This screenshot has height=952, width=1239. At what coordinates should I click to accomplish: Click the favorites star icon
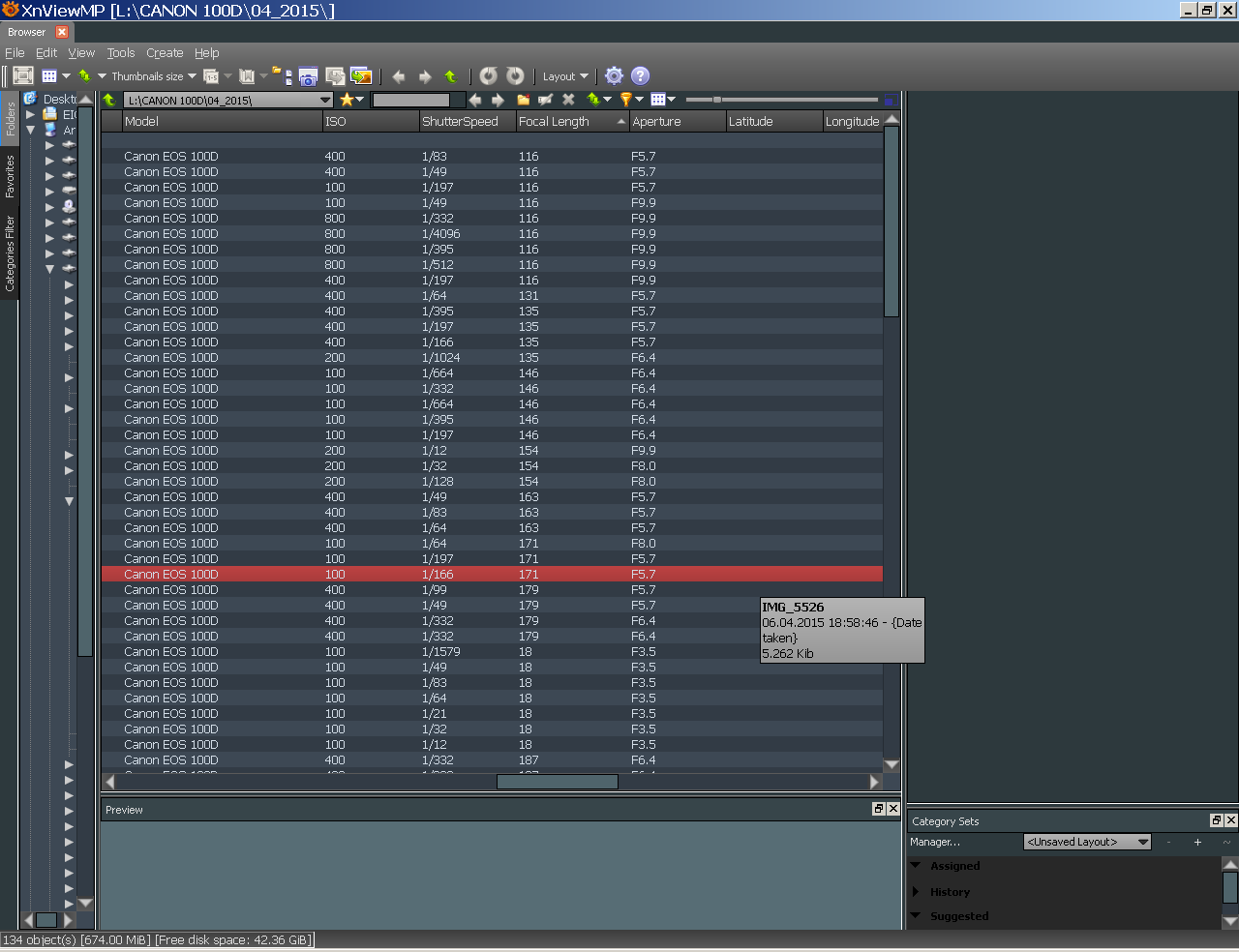[347, 100]
